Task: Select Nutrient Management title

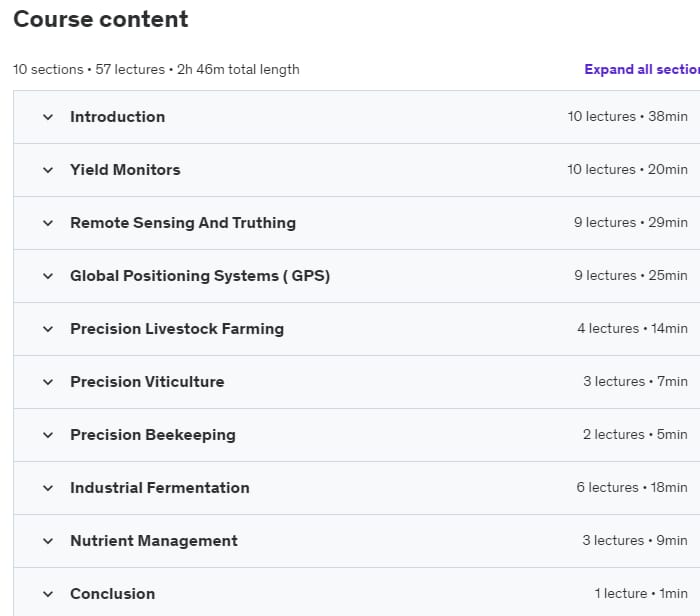Action: 154,541
